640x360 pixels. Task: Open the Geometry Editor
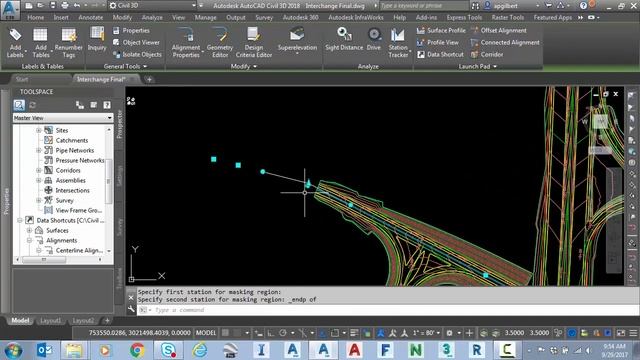[x=220, y=43]
